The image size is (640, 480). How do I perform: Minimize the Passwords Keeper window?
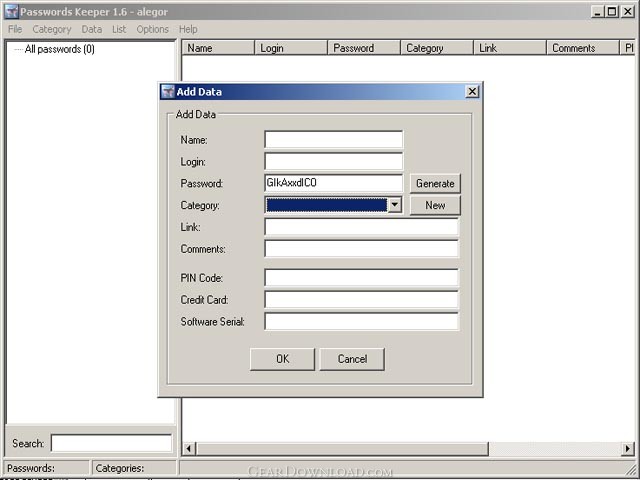(598, 11)
